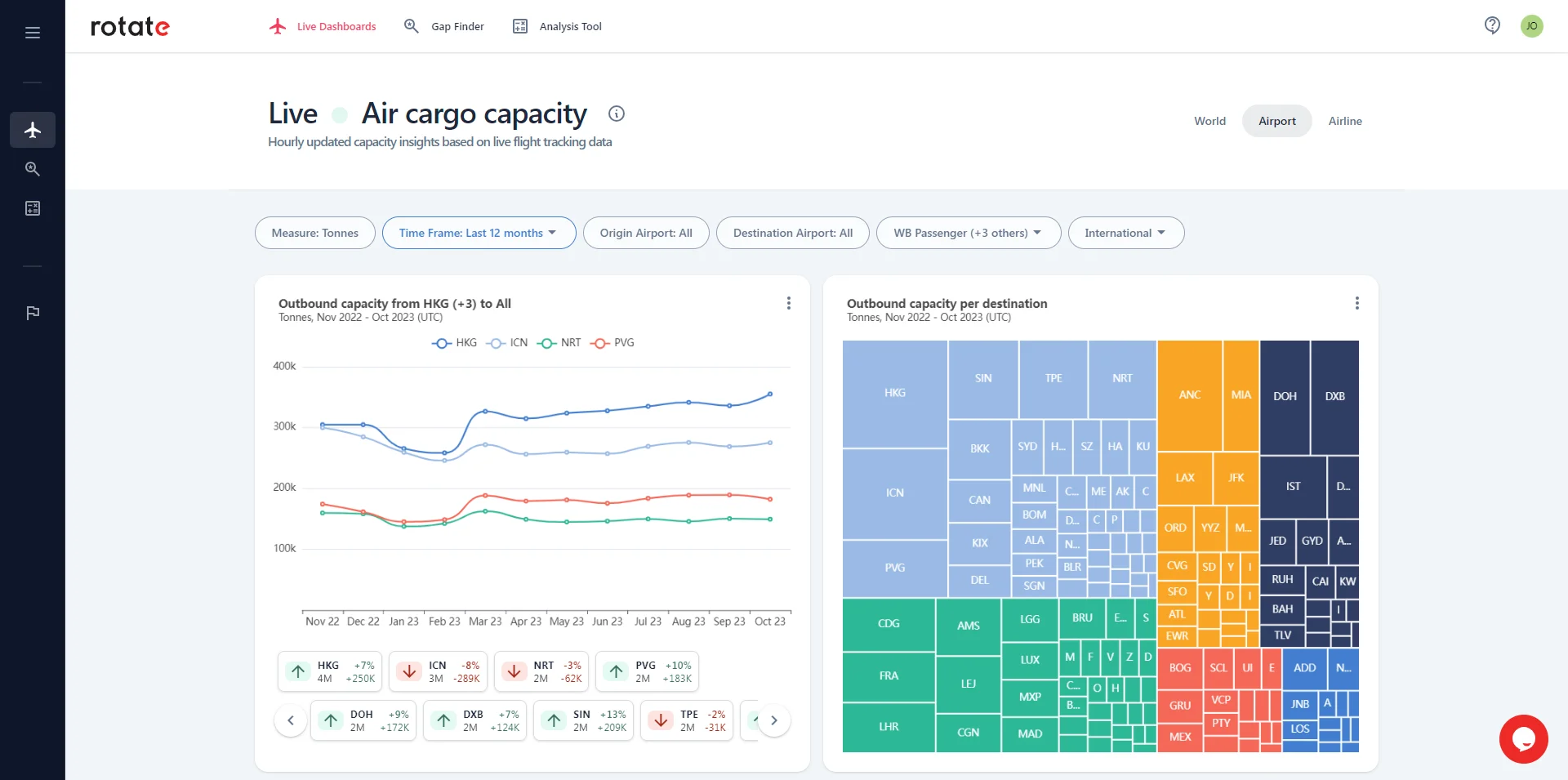Click NRT down-arrow trend icon
The height and width of the screenshot is (780, 1568).
tap(514, 671)
